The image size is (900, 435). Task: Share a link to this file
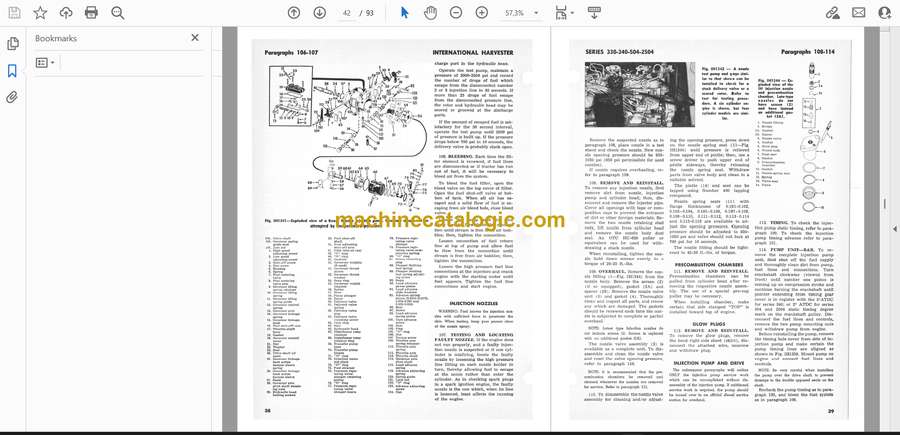[x=833, y=13]
